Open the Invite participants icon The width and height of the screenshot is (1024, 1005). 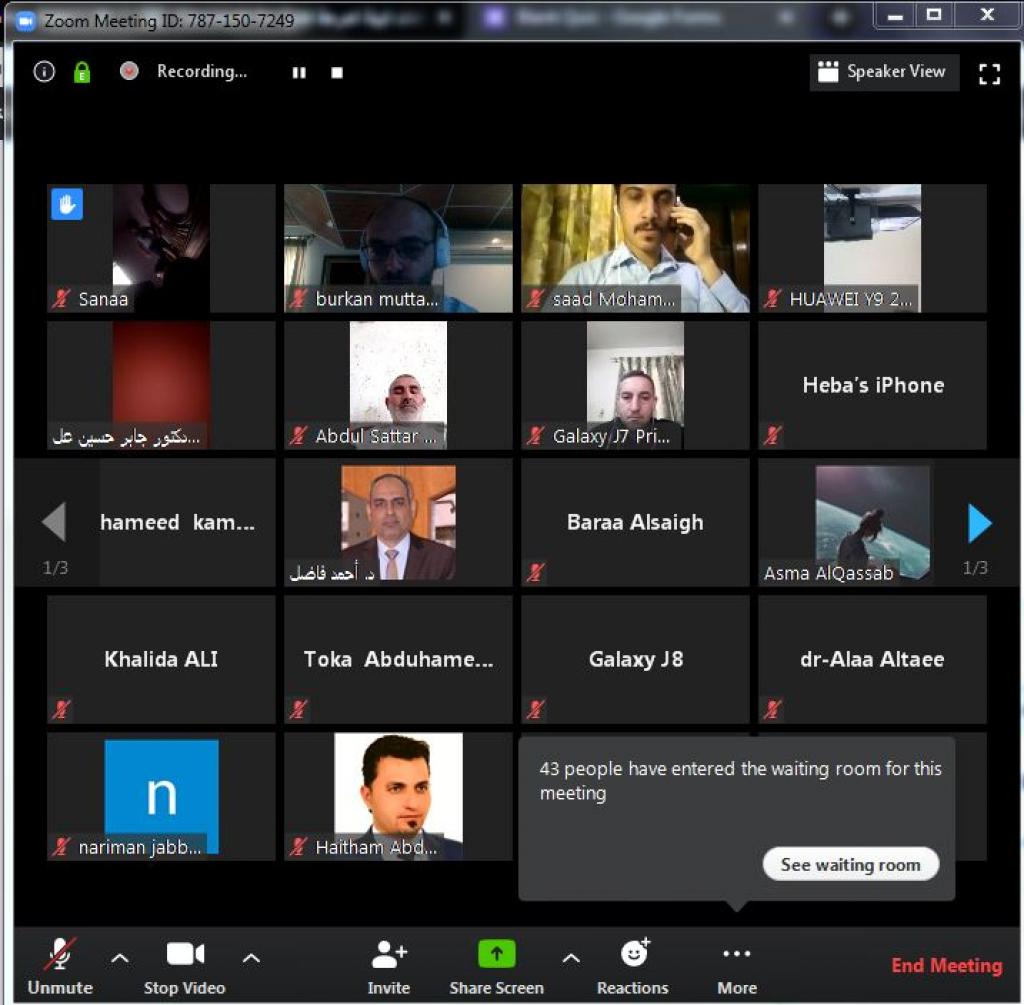[x=388, y=955]
